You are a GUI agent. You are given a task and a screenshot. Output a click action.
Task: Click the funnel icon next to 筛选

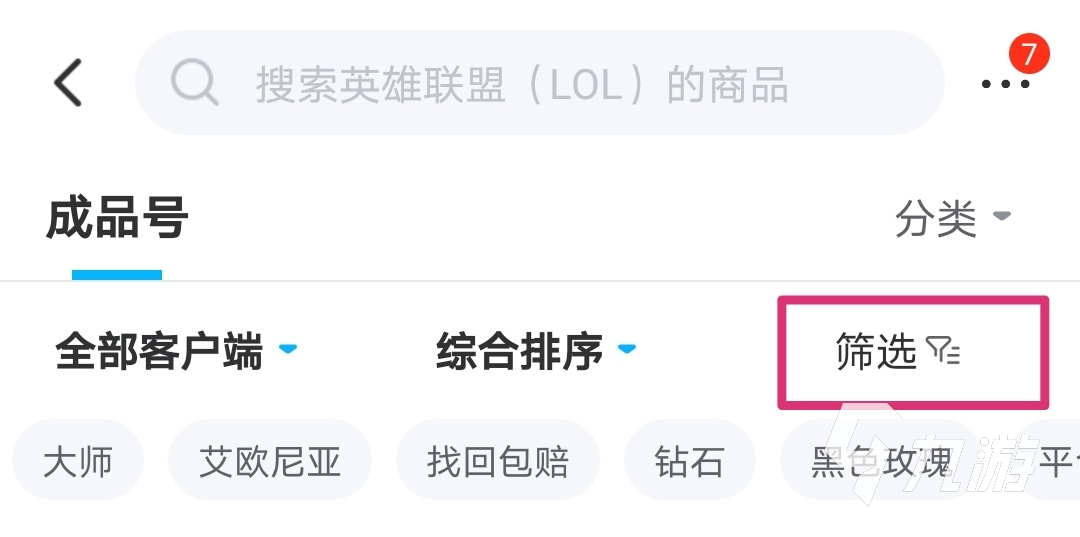point(943,351)
